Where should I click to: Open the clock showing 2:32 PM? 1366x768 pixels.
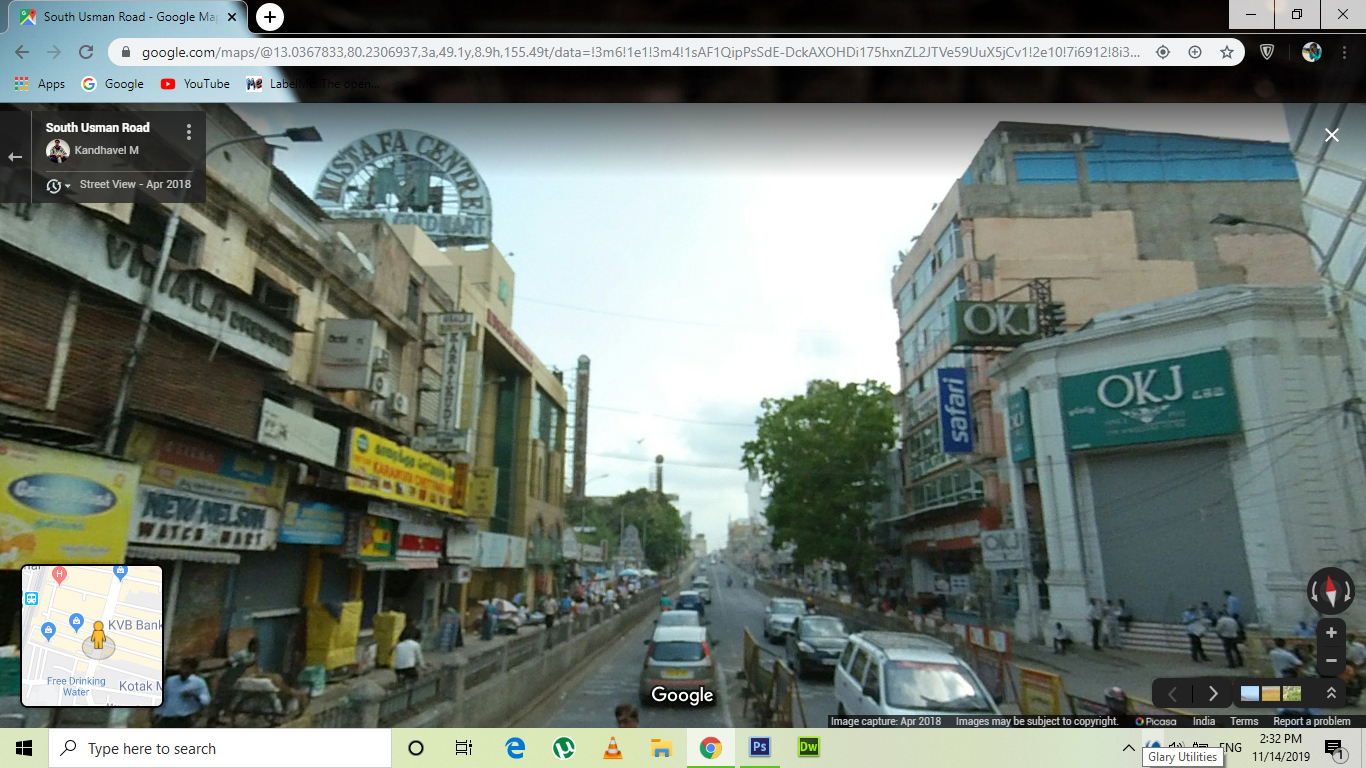1279,748
